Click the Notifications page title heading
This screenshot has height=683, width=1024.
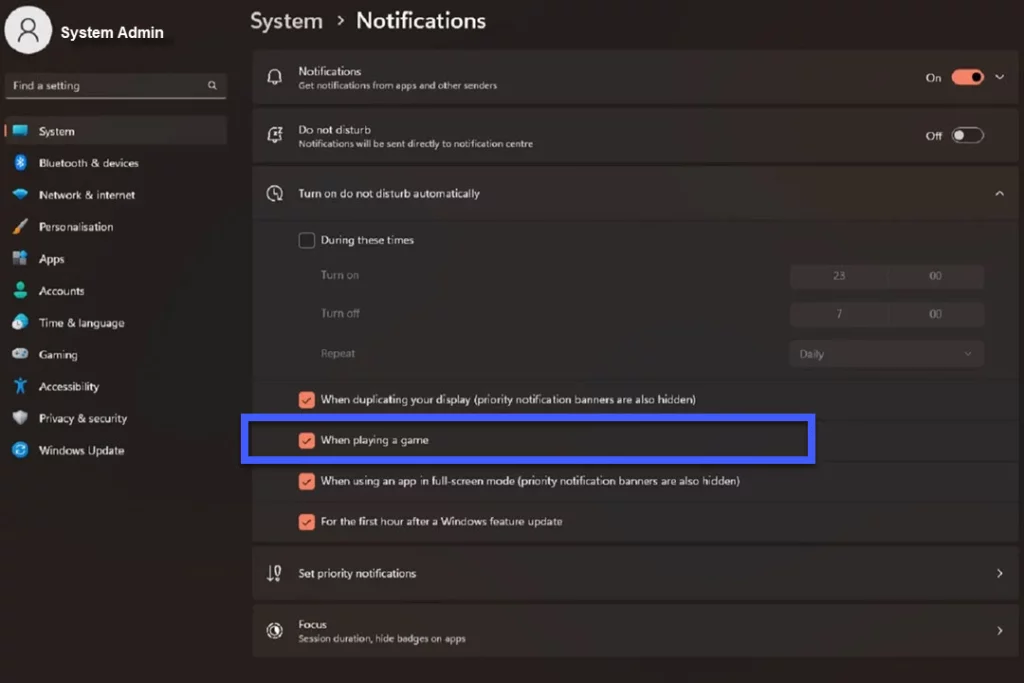tap(421, 21)
